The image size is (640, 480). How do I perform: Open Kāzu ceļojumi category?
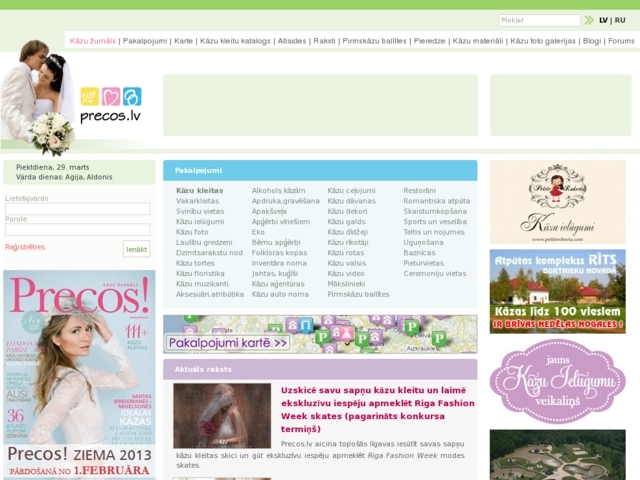(351, 191)
